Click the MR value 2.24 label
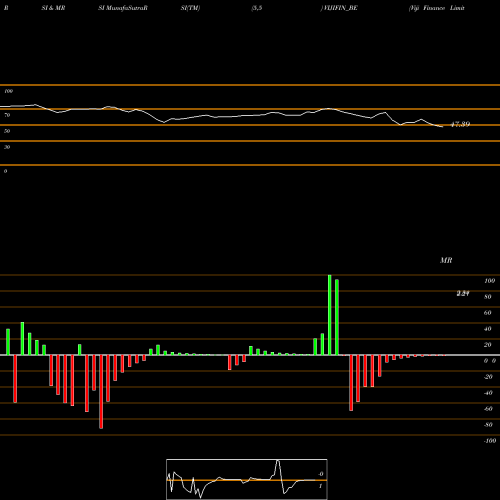500x500 pixels. (463, 293)
